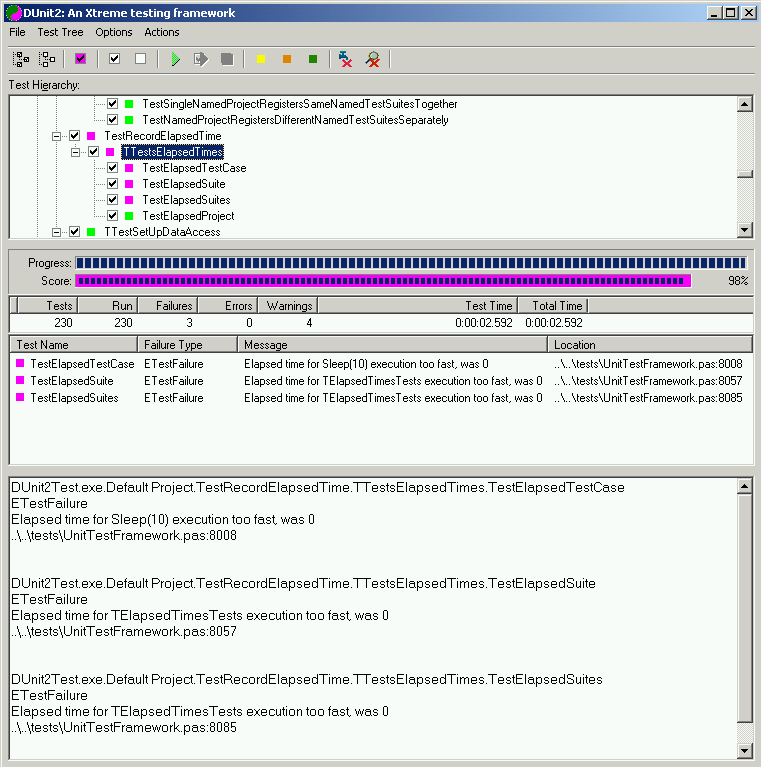Click the select all tests checkmark icon
Screen dimensions: 761x767
tap(114, 59)
